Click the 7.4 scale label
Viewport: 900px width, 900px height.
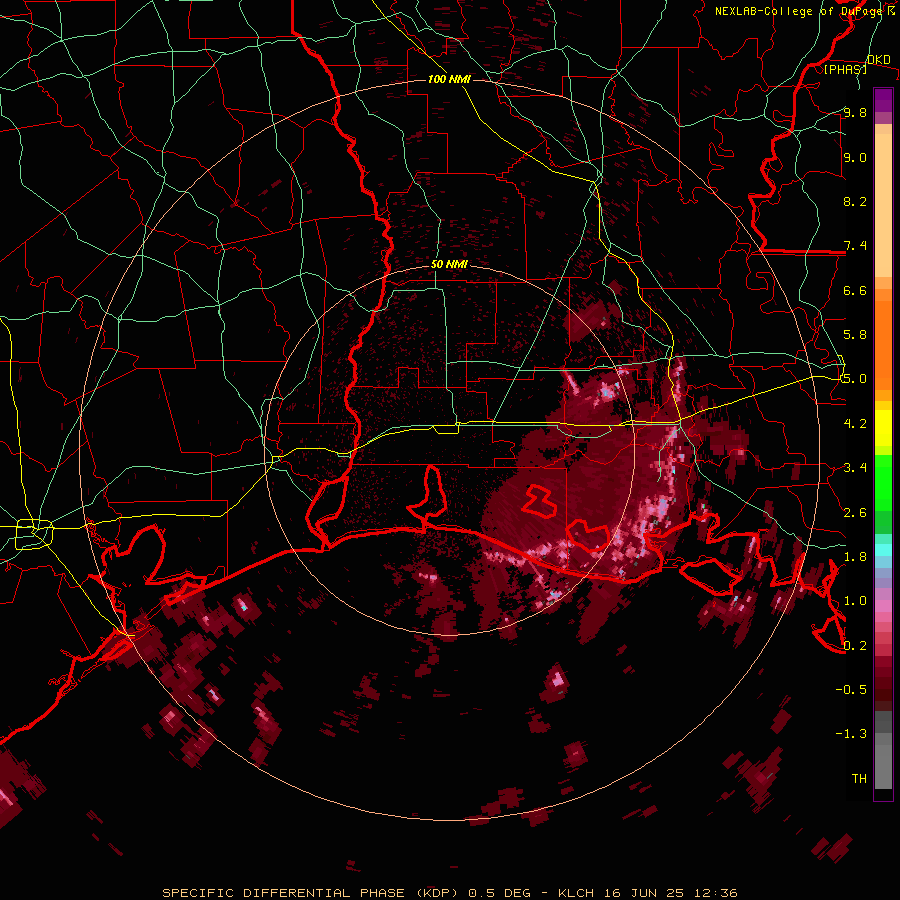[855, 246]
